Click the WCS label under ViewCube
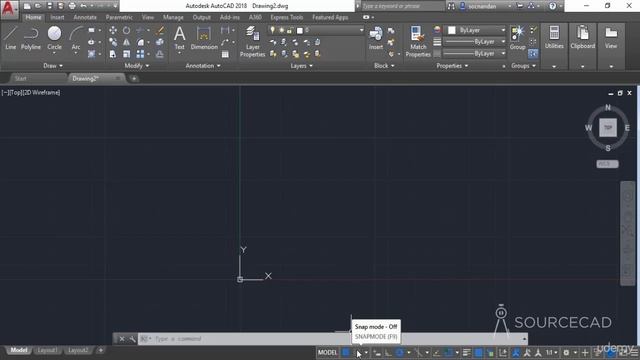Image resolution: width=640 pixels, height=360 pixels. [607, 164]
